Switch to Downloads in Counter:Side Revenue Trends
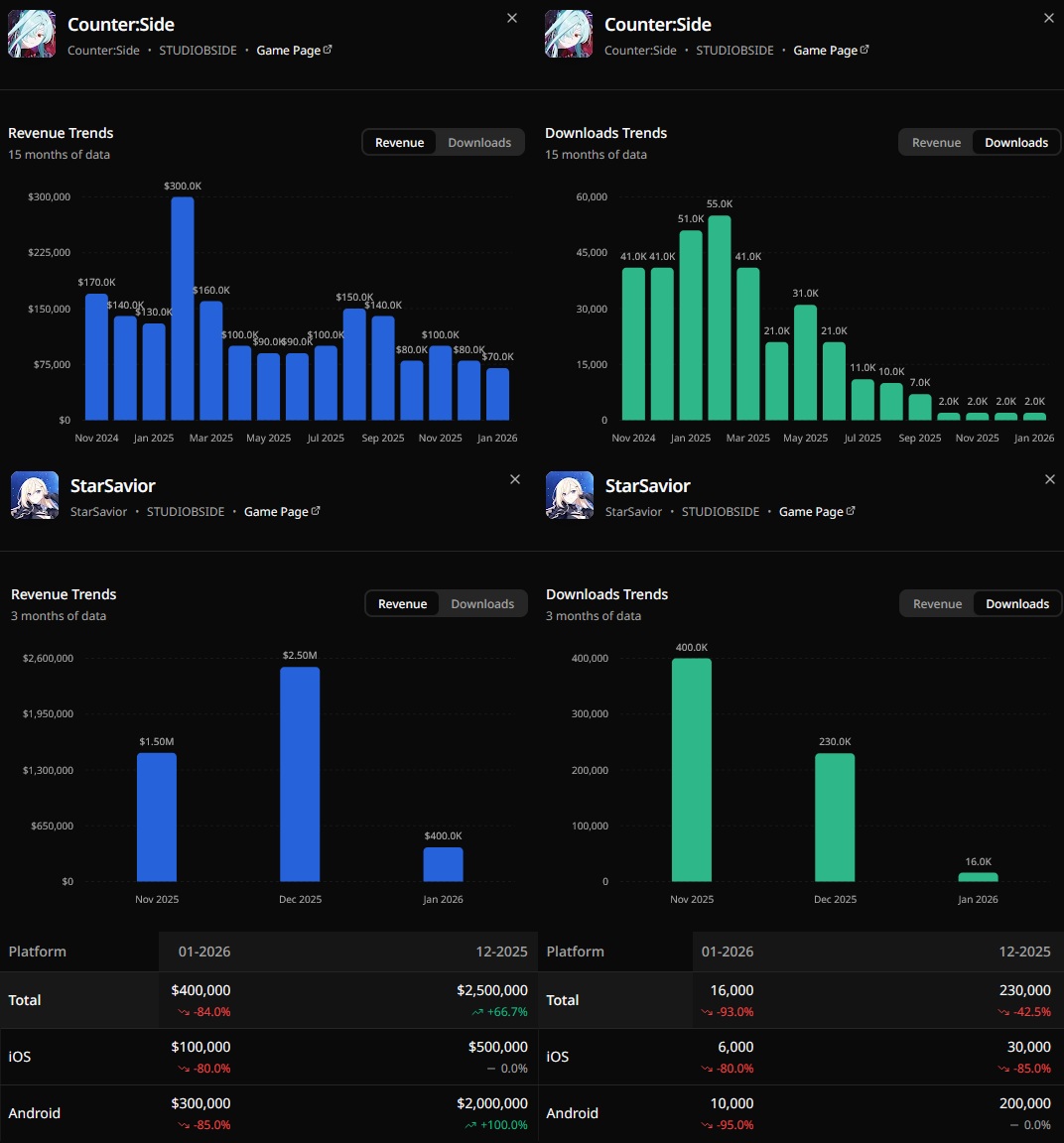Screen dimensions: 1064x1143 [x=479, y=143]
